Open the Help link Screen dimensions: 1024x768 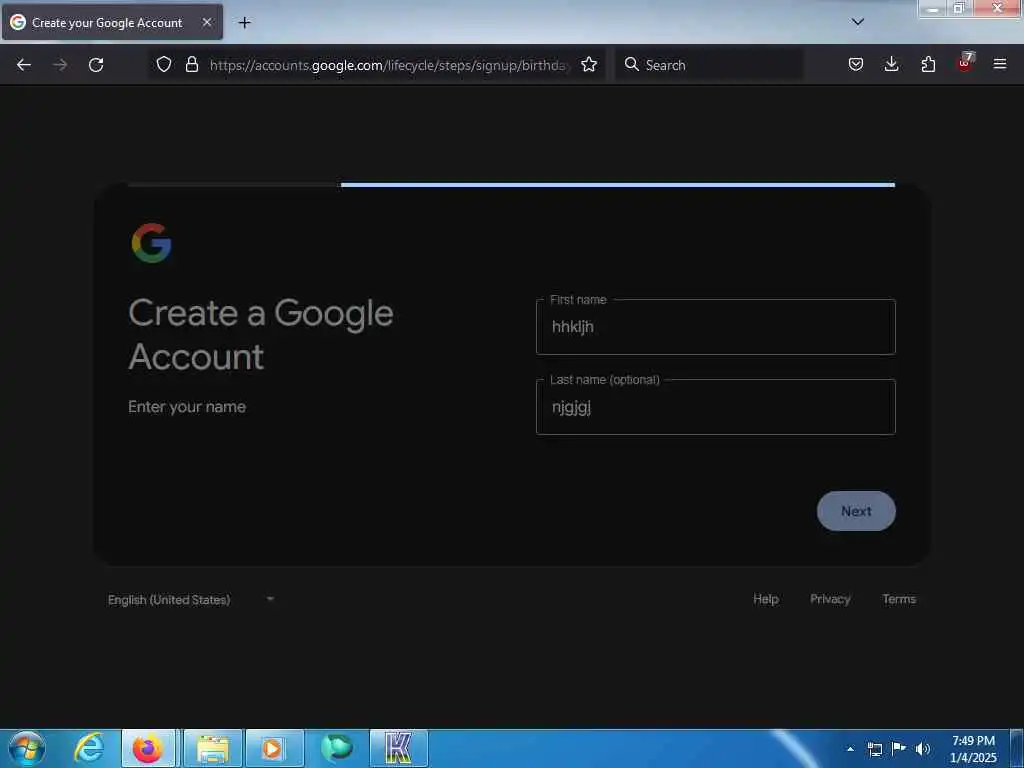(x=765, y=599)
